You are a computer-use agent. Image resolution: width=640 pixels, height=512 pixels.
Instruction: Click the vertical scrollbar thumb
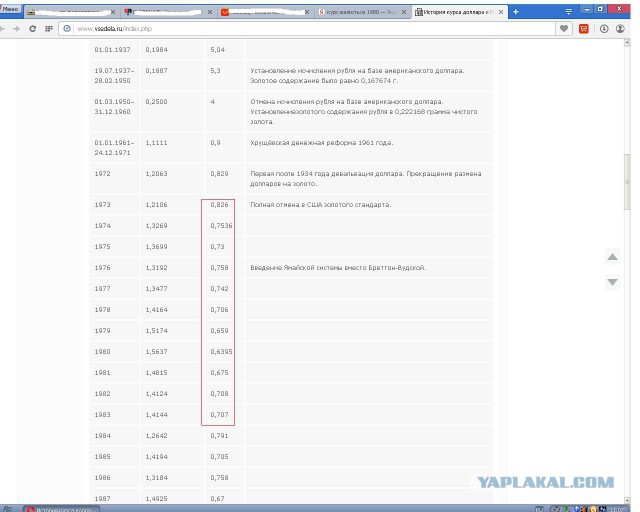(627, 182)
